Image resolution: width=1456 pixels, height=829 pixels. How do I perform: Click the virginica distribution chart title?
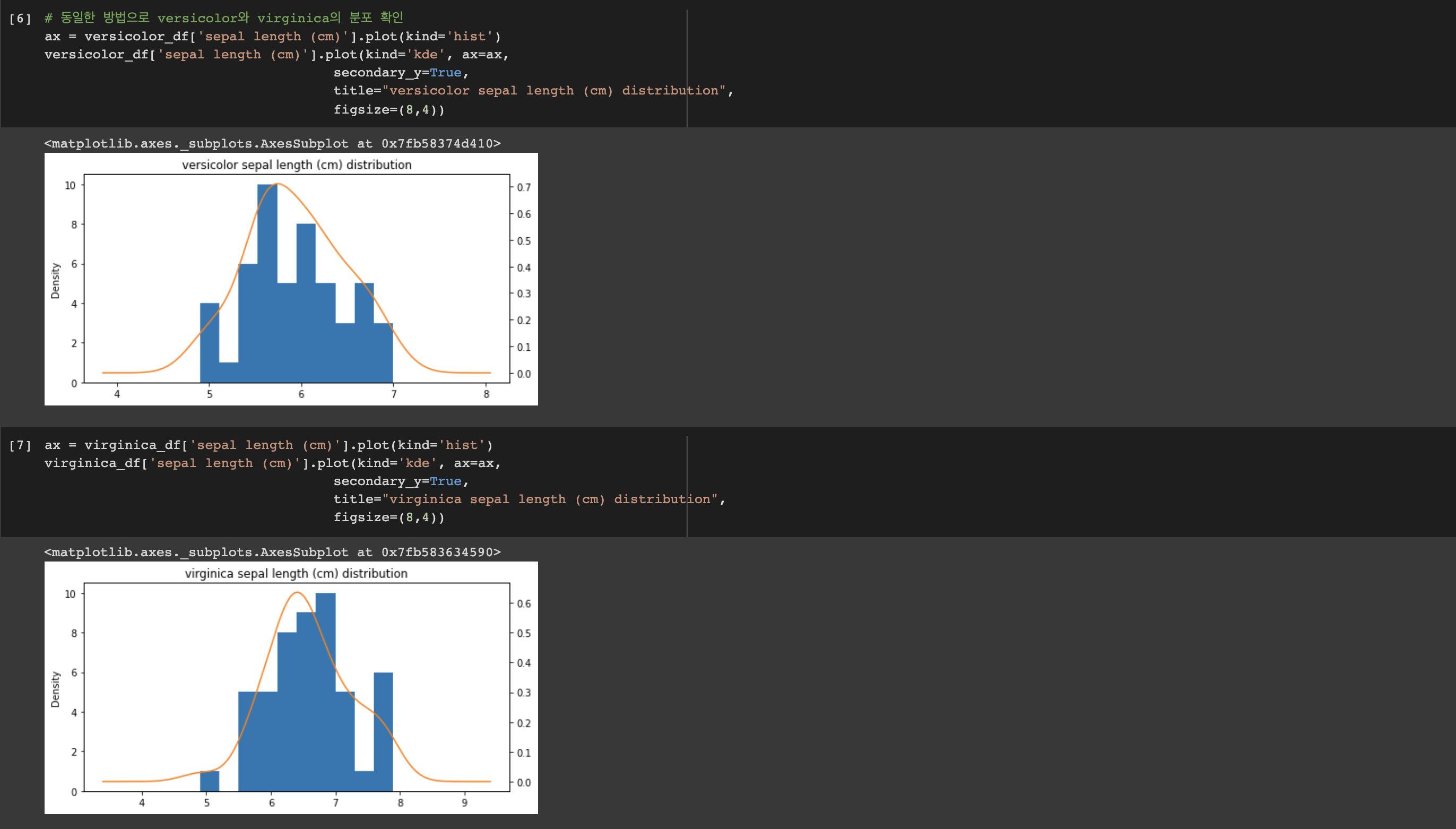coord(296,574)
